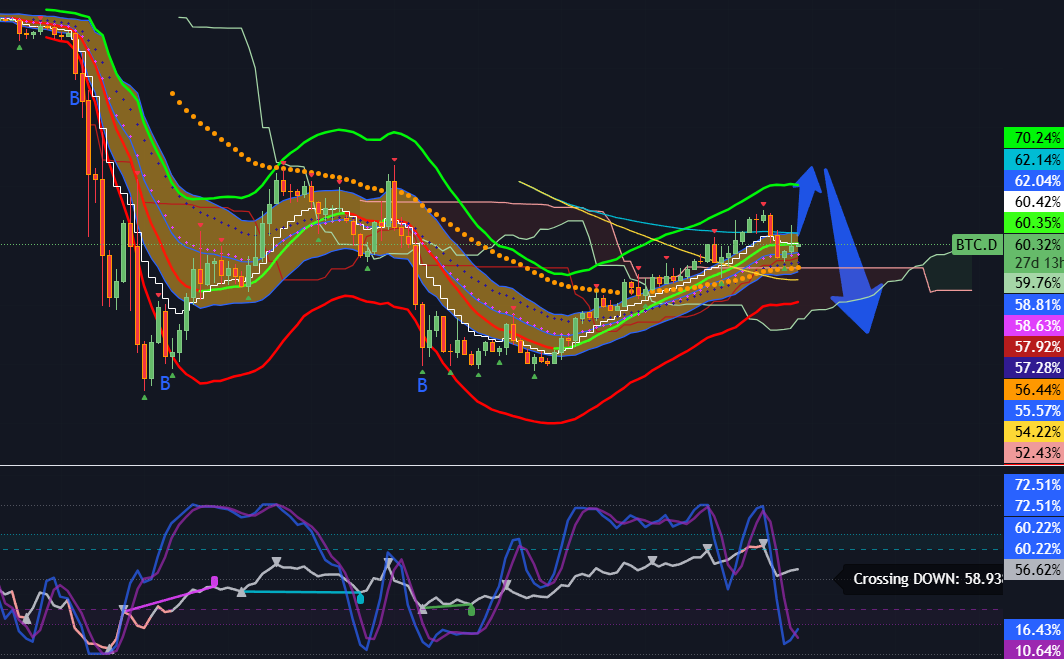Viewport: 1064px width, 659px height.
Task: Click the blue 16.43% oscillator scale label
Action: click(1033, 629)
